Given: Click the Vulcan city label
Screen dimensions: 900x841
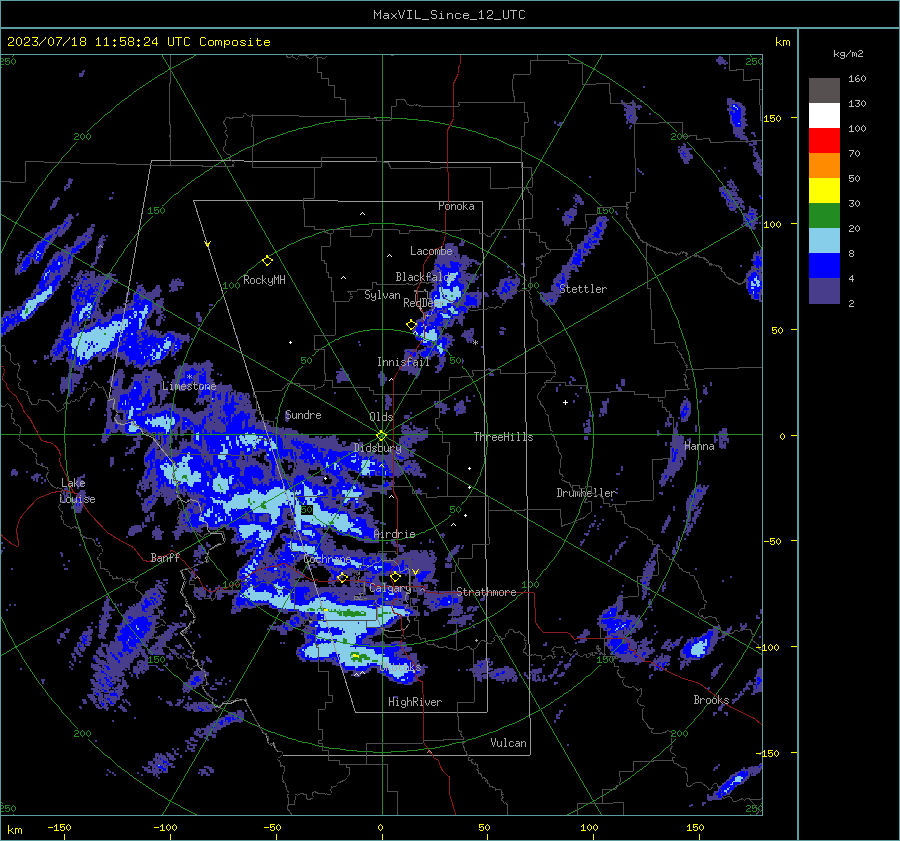Looking at the screenshot, I should point(509,743).
